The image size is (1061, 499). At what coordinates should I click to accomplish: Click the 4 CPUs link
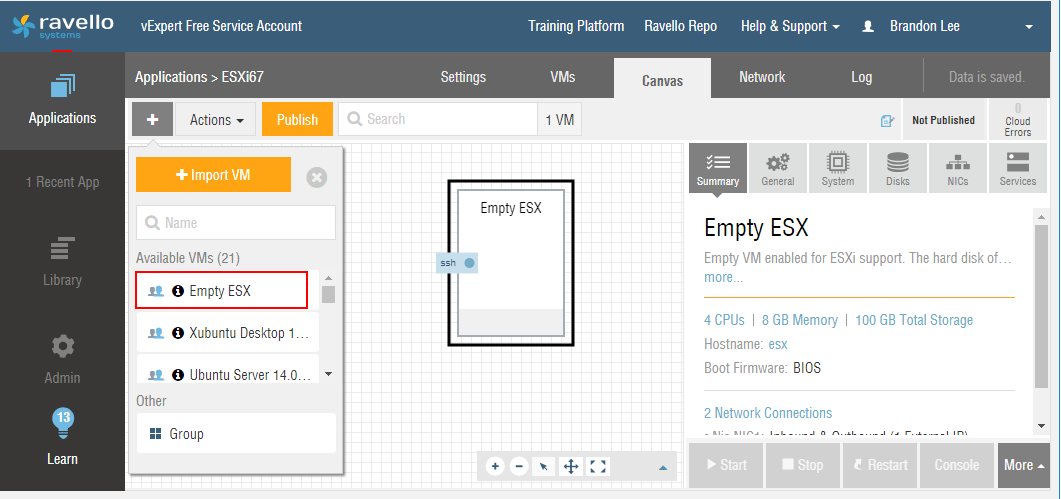point(724,320)
